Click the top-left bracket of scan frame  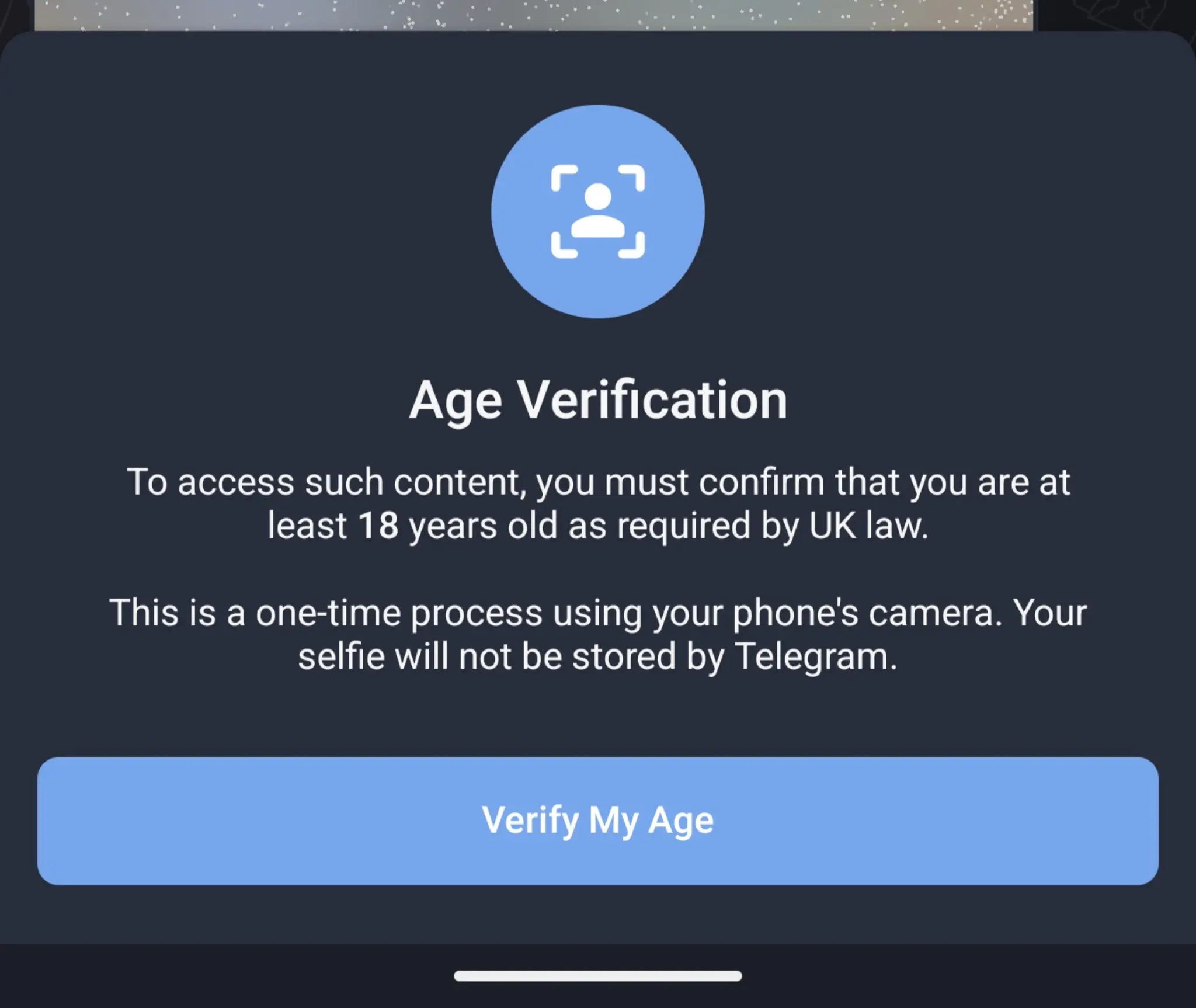(564, 178)
